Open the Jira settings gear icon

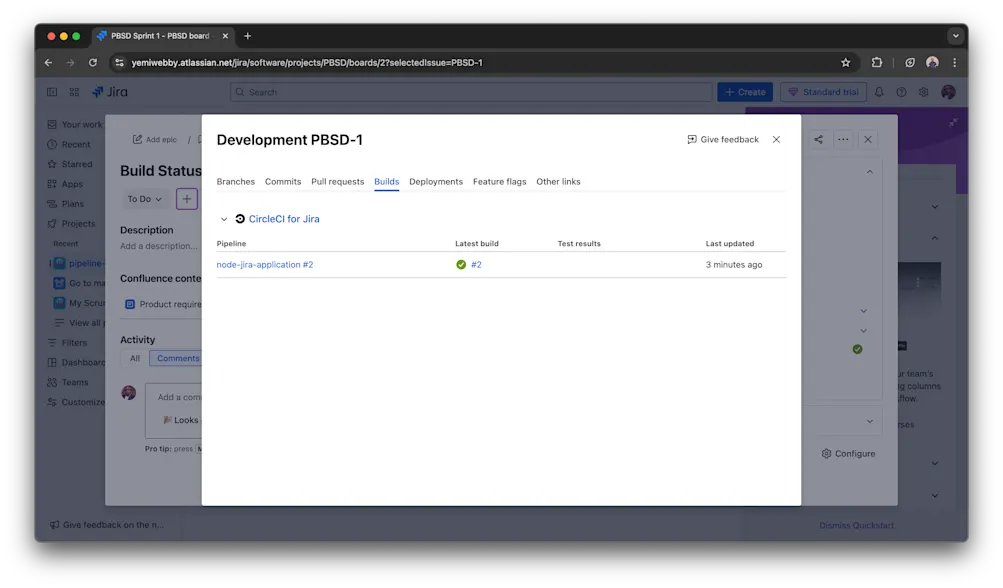[923, 92]
